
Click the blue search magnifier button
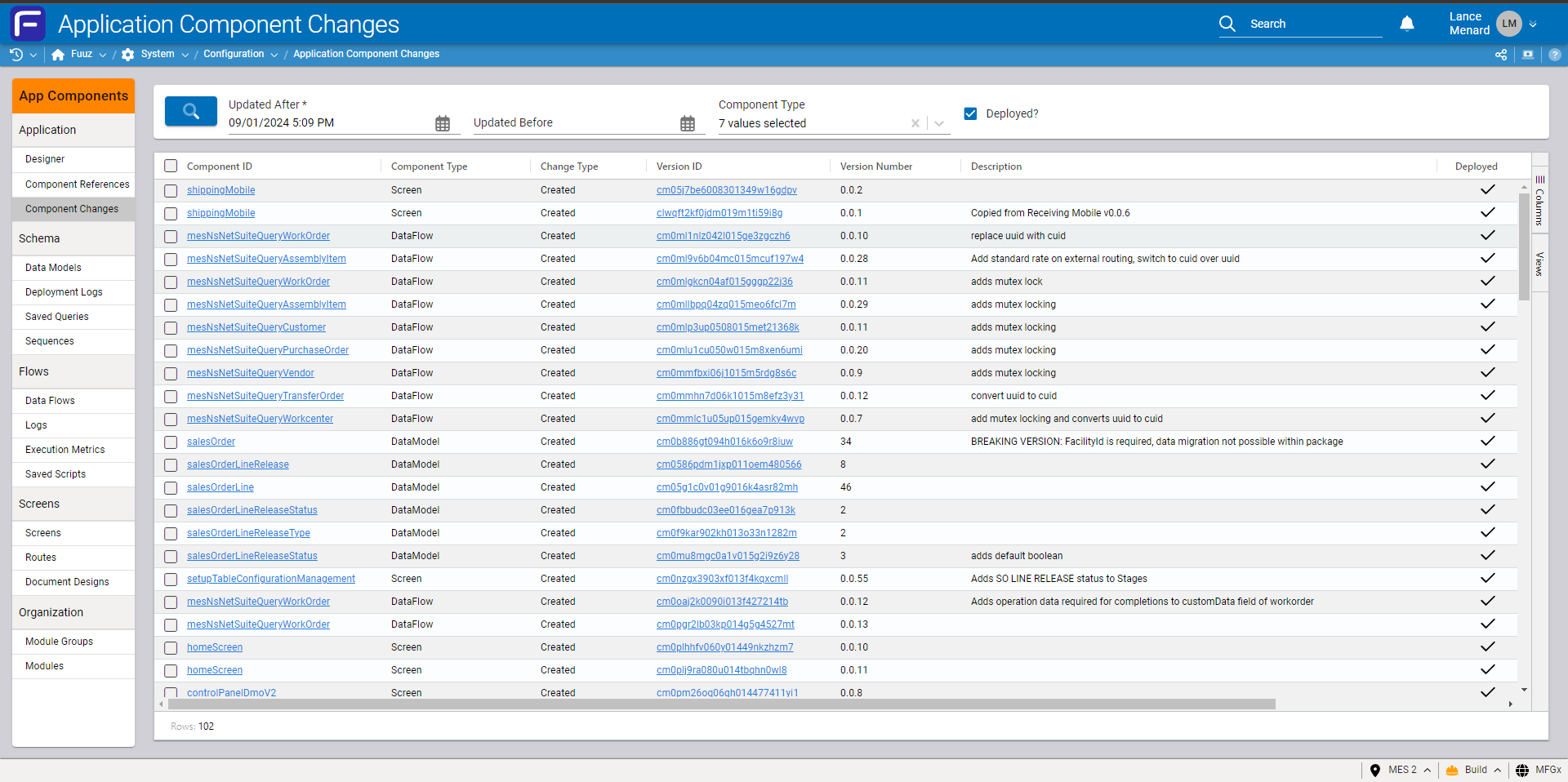coord(190,112)
